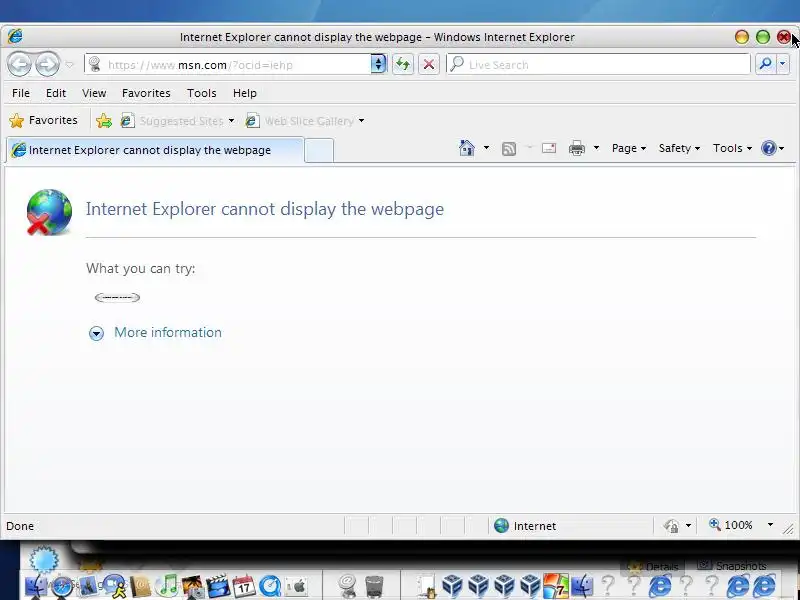Expand the More information arrow circle
This screenshot has height=600, width=800.
click(x=96, y=333)
